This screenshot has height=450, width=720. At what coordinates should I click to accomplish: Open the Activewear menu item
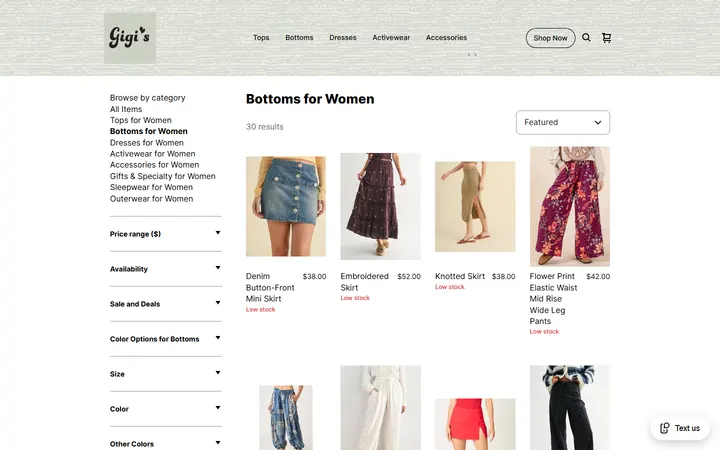pos(391,38)
